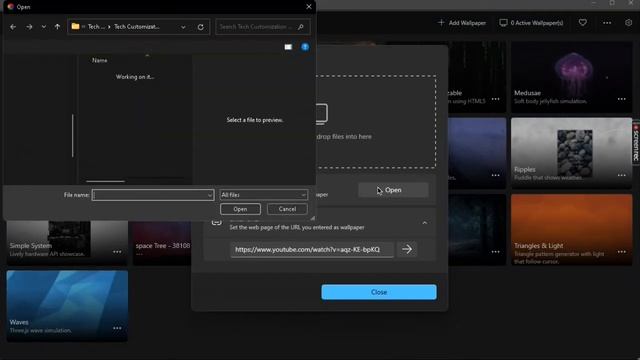Screen dimensions: 640x360
Task: Open recent locations dropdown arrow
Action: (x=44, y=27)
